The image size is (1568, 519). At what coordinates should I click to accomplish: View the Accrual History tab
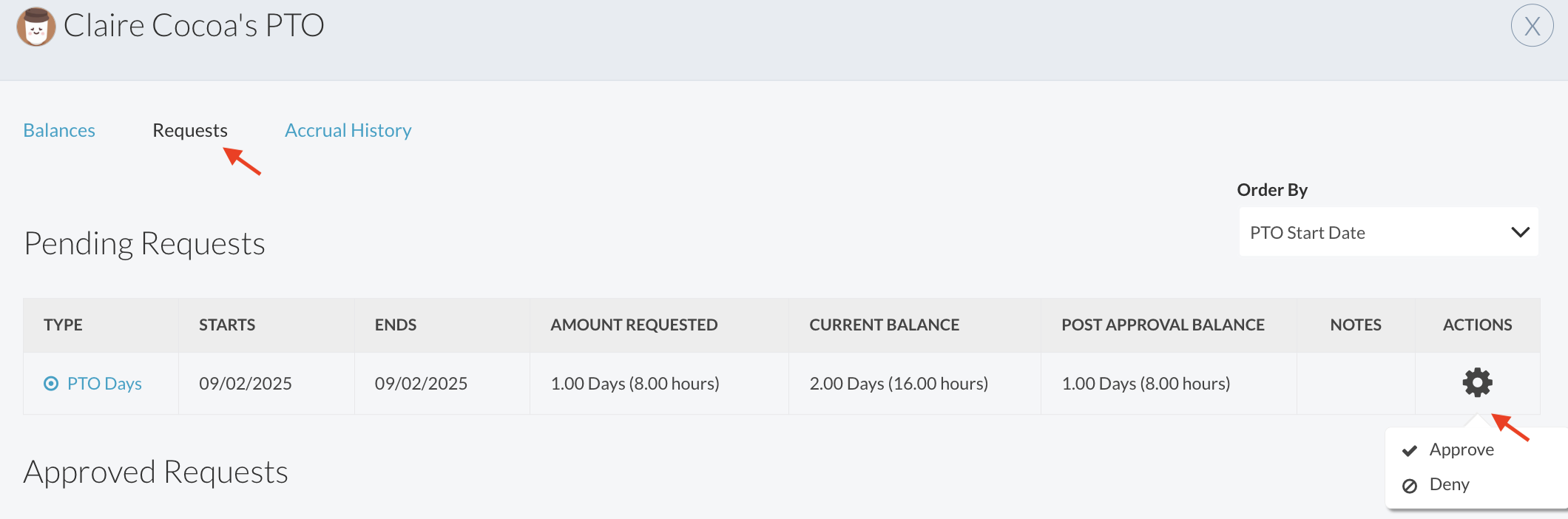tap(348, 130)
